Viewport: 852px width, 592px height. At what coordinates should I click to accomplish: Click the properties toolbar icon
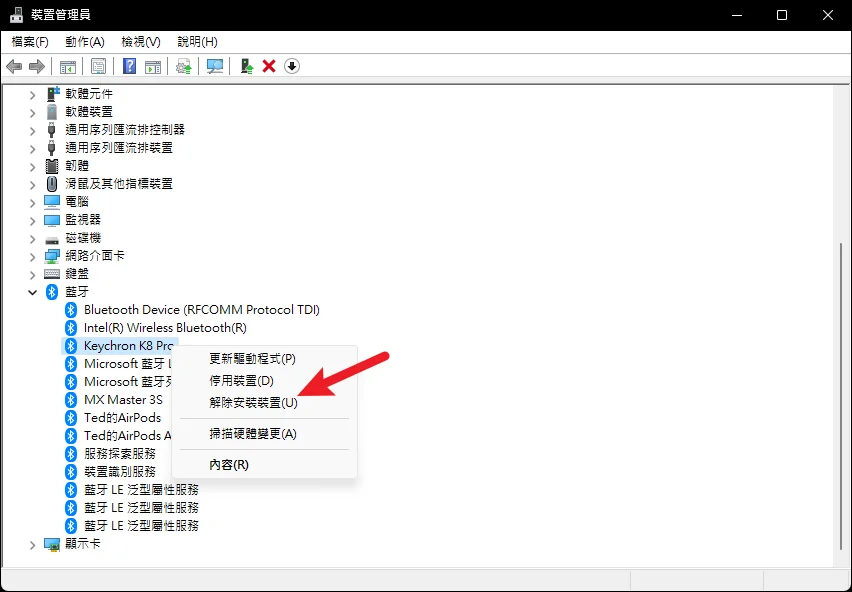click(98, 66)
